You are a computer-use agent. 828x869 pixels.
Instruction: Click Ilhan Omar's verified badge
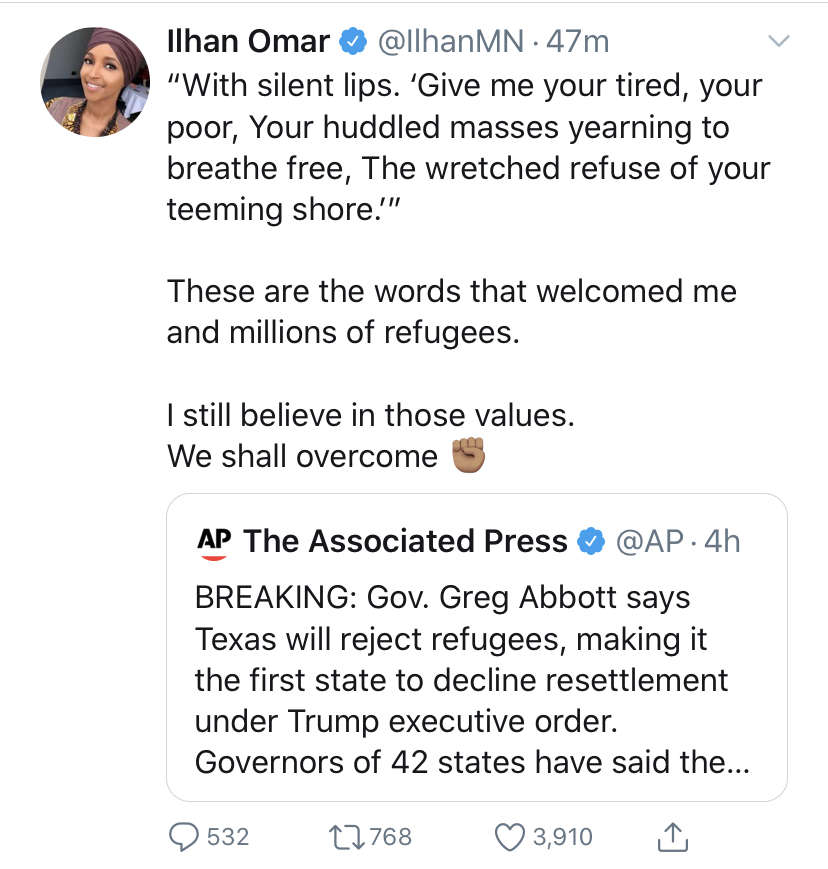353,42
